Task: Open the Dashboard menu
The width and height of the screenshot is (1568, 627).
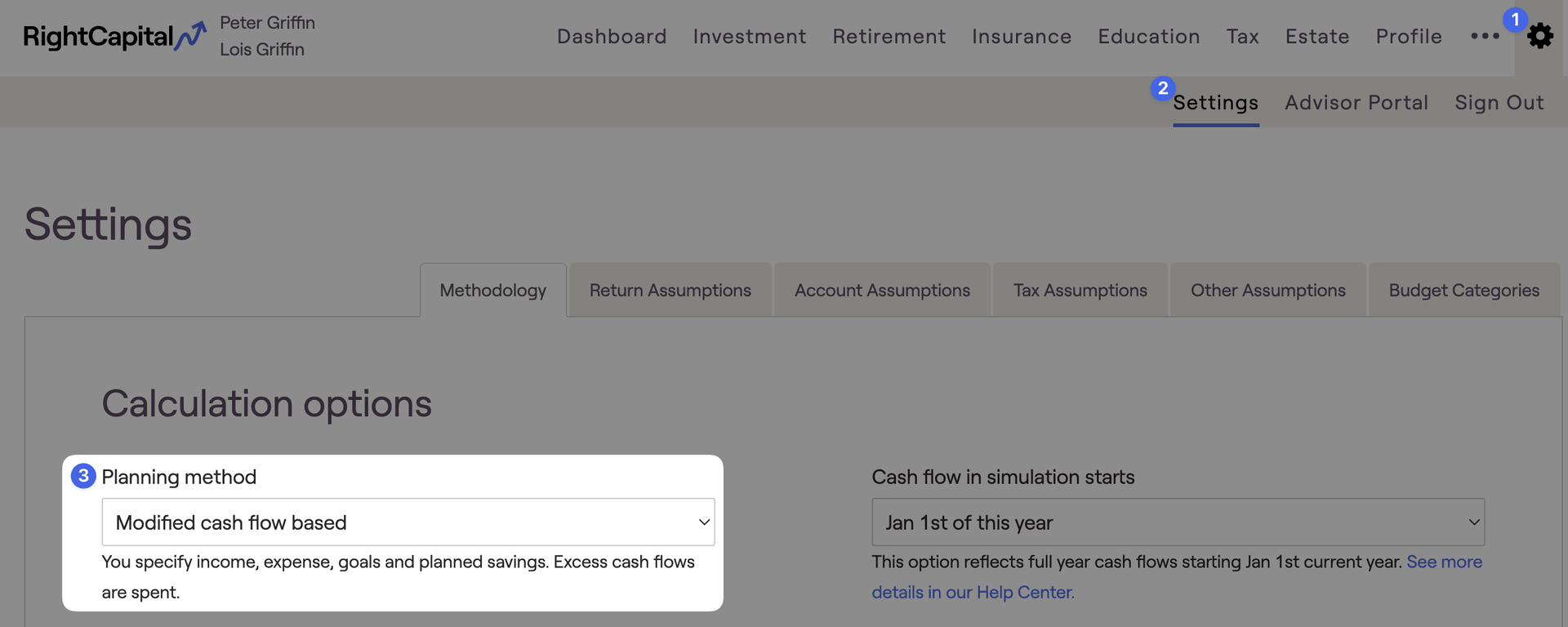Action: [612, 36]
